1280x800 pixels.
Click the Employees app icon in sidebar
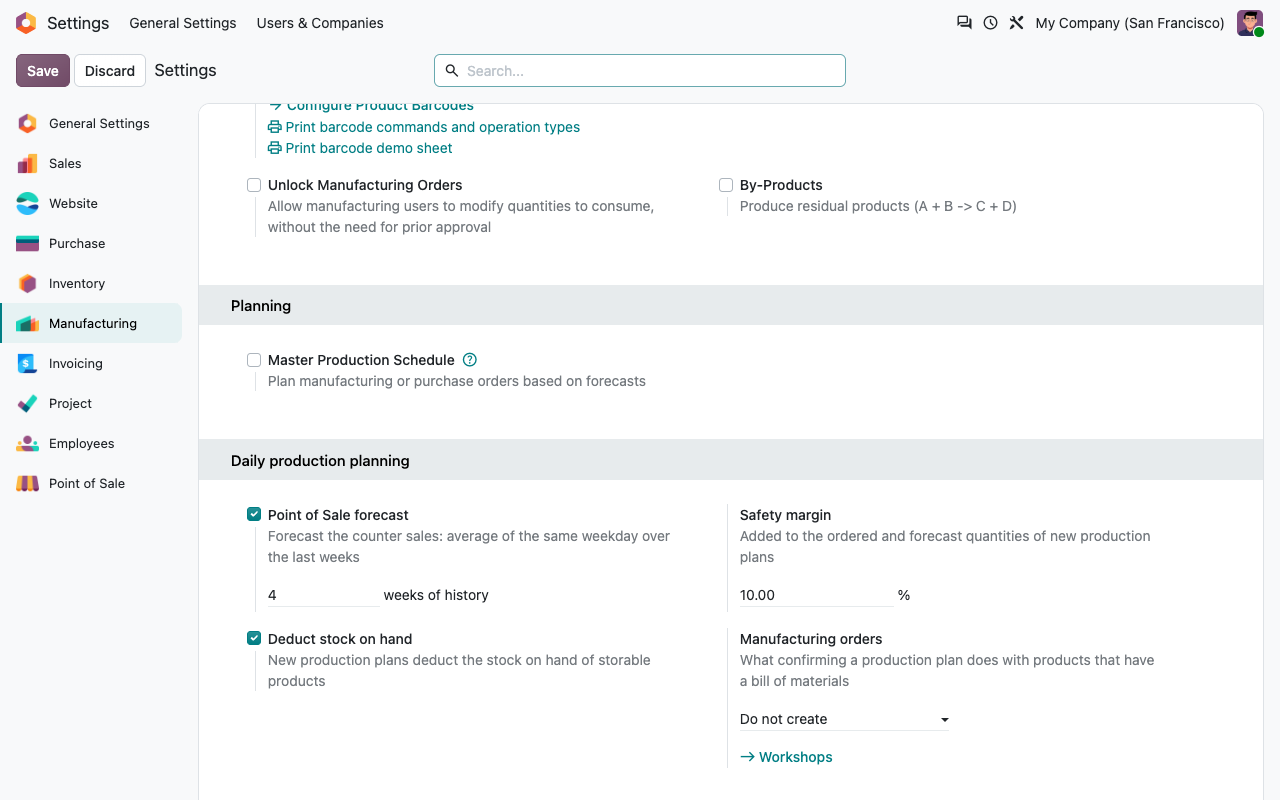27,444
